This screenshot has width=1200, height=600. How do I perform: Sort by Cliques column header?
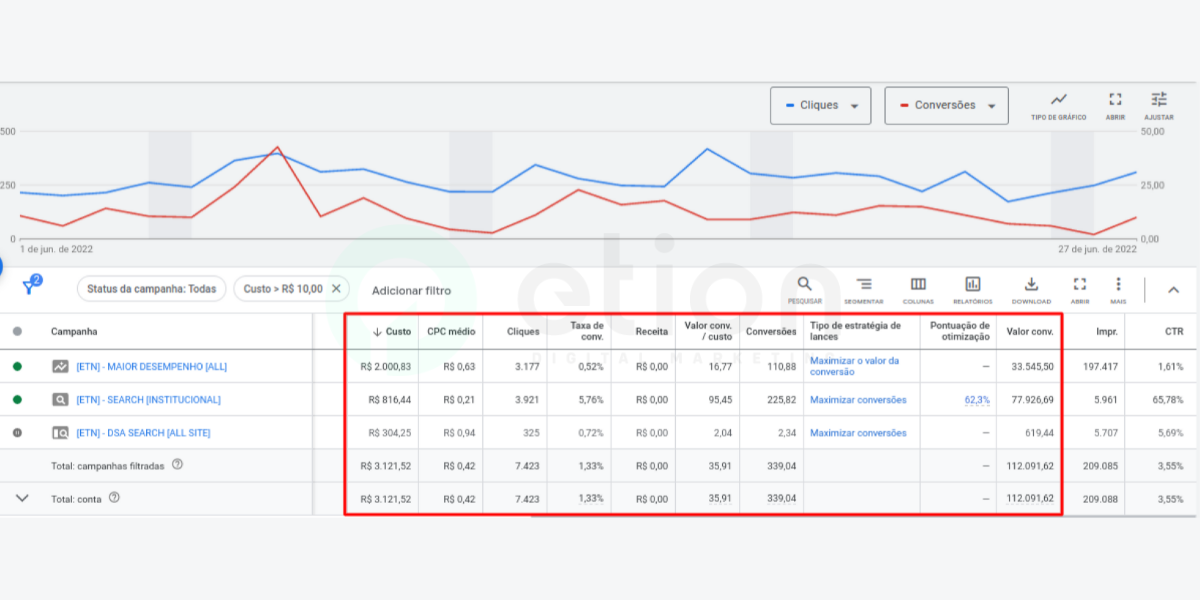click(523, 331)
